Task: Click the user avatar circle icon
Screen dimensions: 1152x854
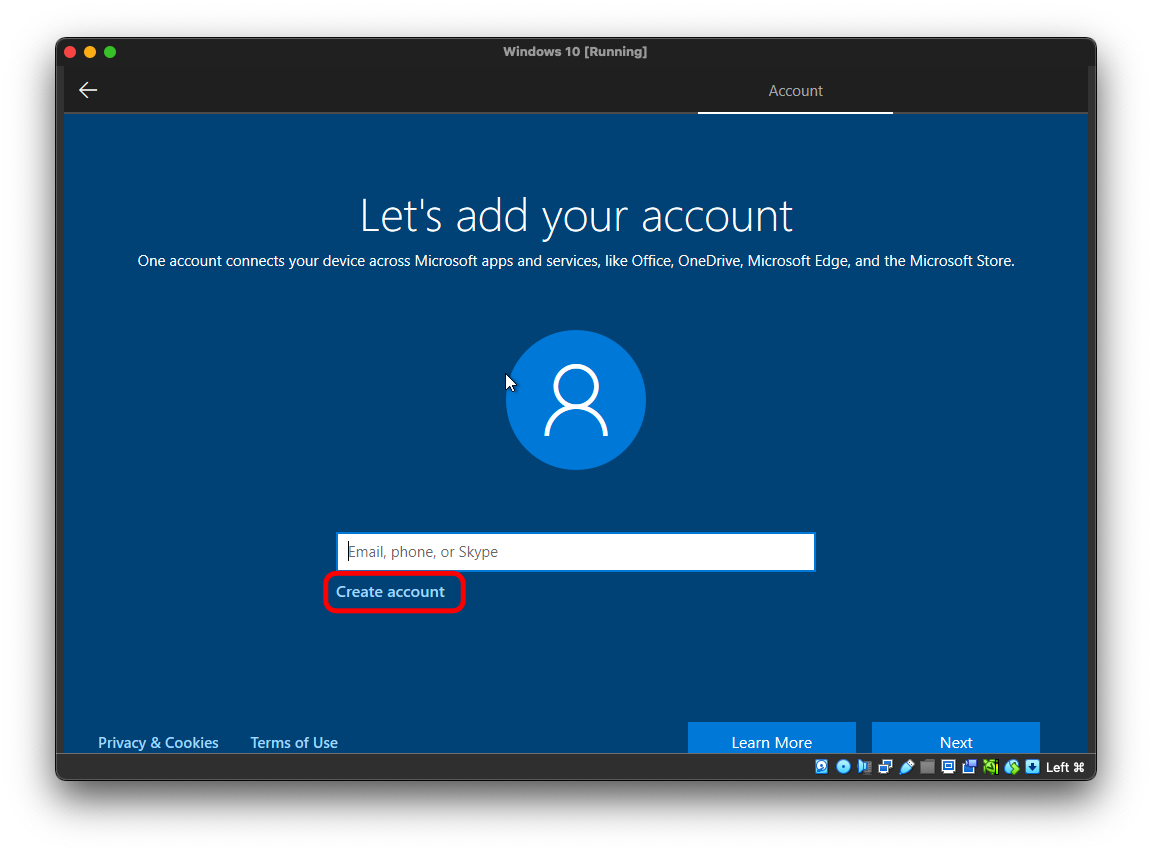Action: 575,400
